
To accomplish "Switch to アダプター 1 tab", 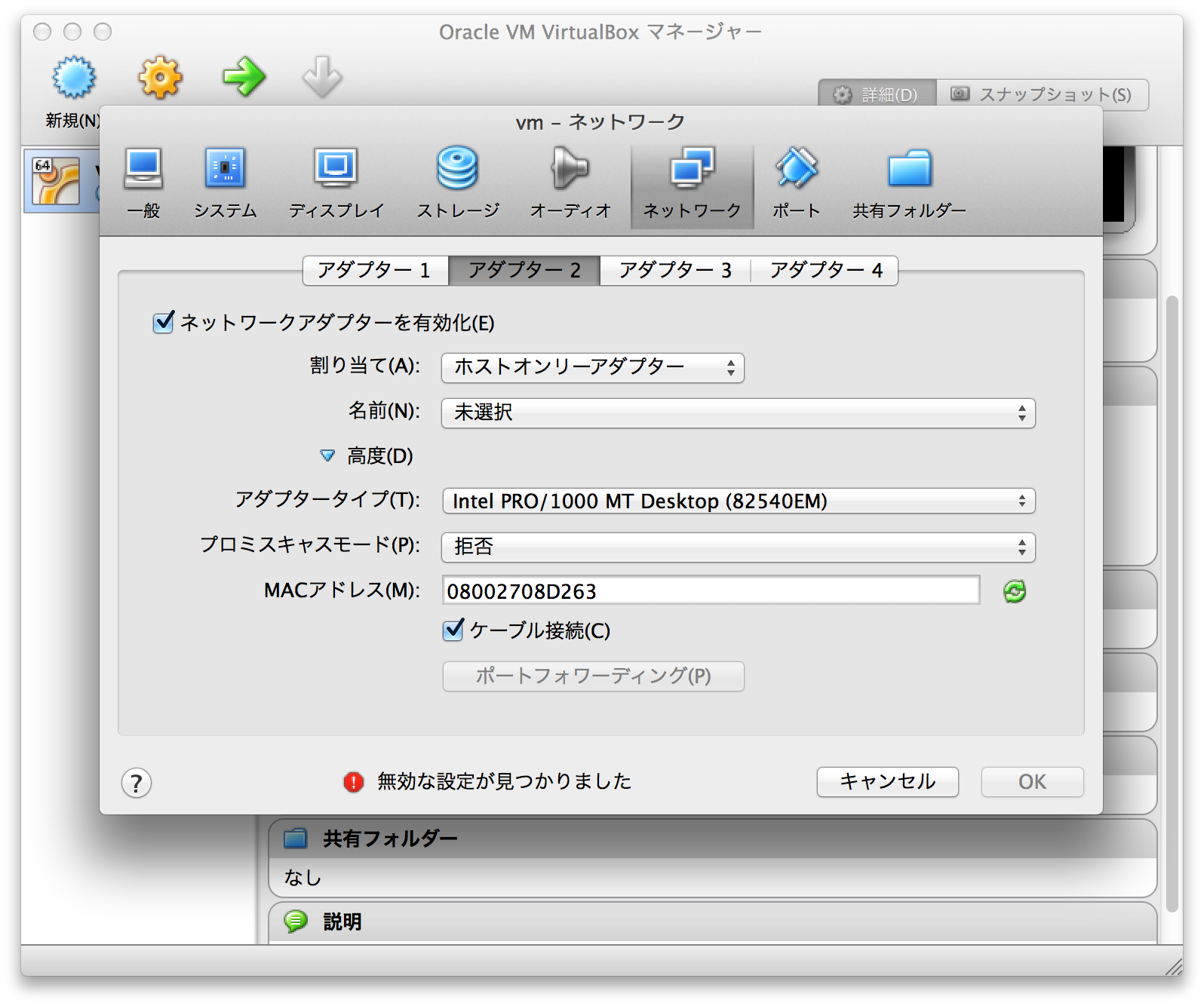I will pyautogui.click(x=375, y=270).
